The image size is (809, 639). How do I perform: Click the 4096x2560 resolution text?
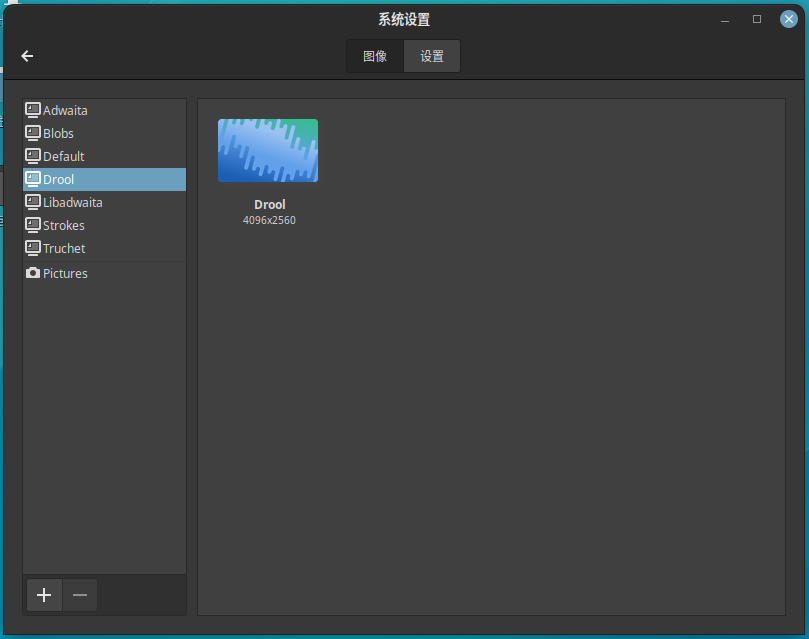269,220
